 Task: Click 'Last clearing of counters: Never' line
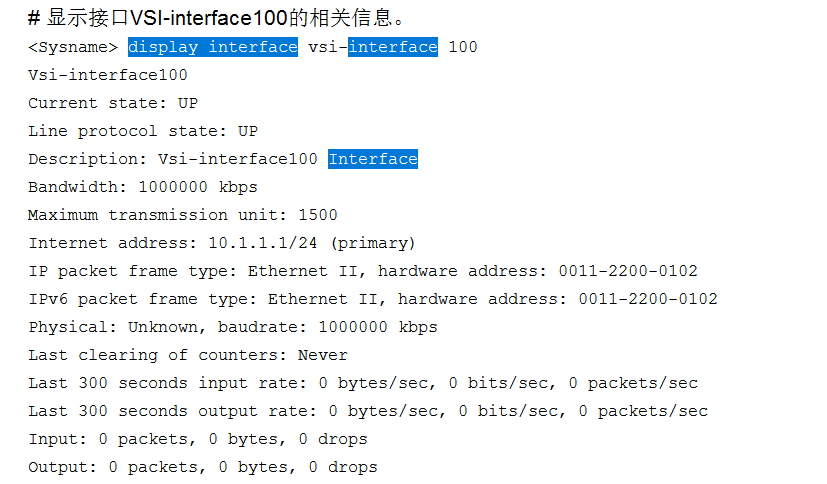click(x=187, y=355)
